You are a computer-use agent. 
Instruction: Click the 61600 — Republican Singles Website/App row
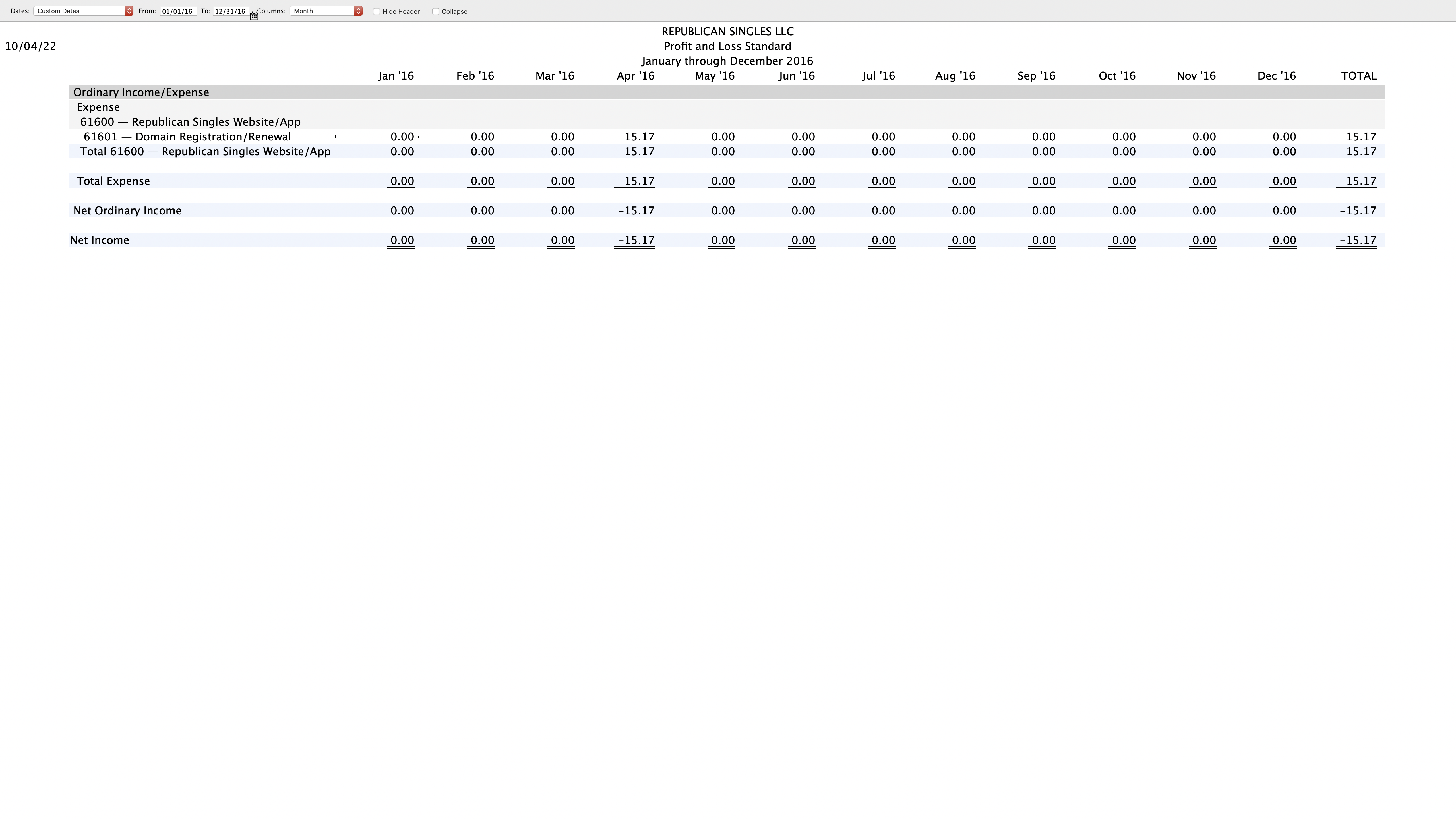point(727,122)
